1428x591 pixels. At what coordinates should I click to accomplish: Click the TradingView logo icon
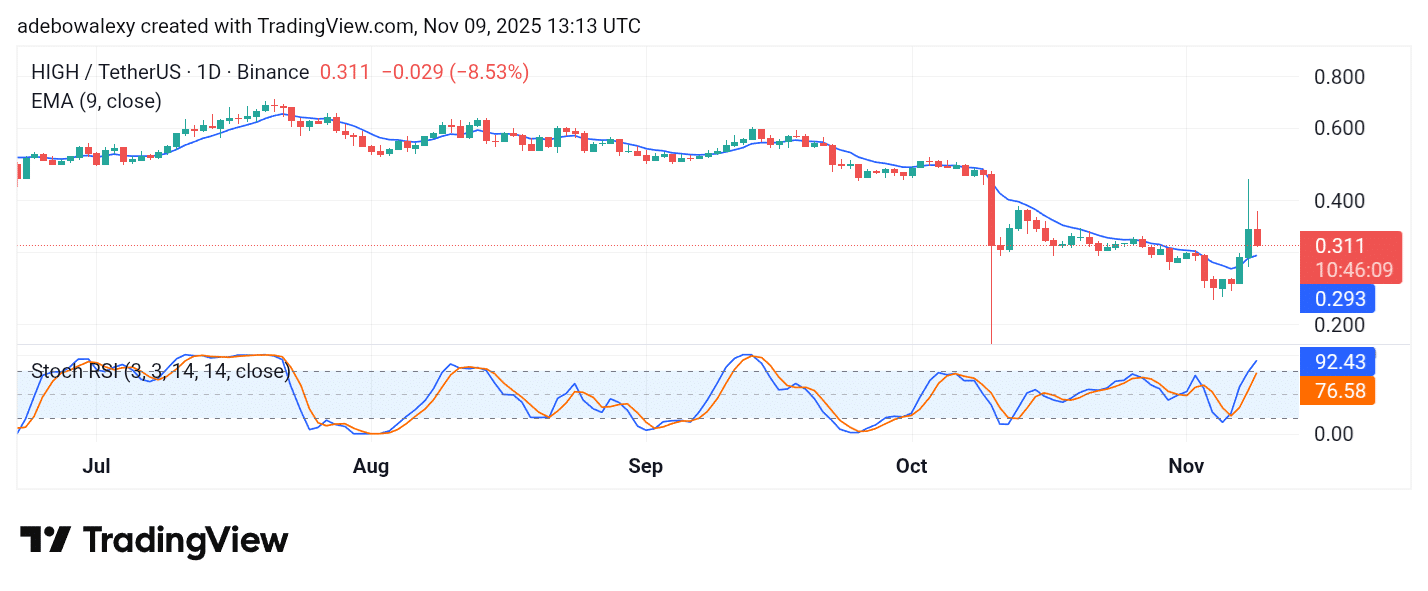pyautogui.click(x=45, y=541)
